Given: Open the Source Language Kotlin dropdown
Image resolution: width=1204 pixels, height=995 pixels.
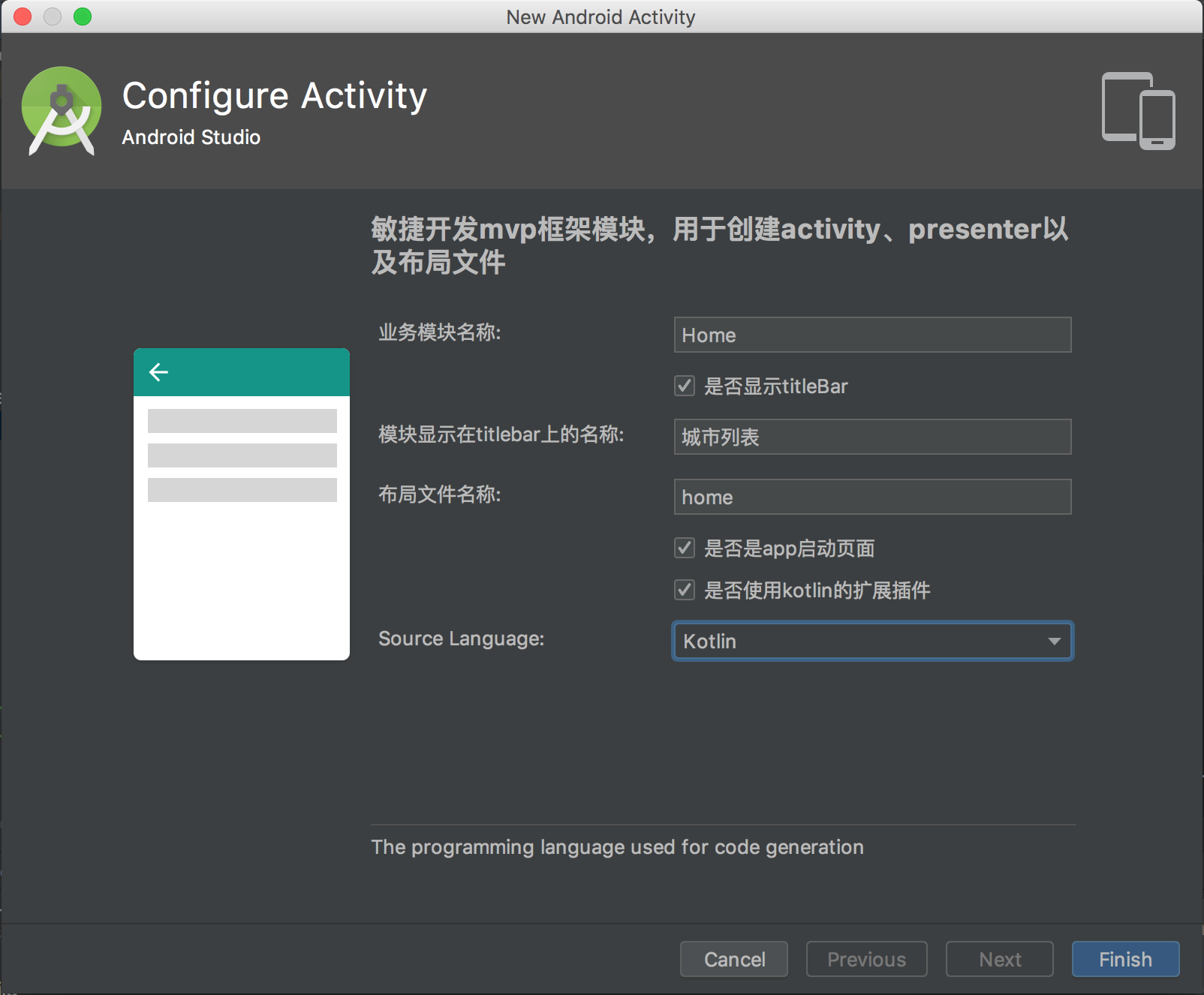Looking at the screenshot, I should coord(873,642).
